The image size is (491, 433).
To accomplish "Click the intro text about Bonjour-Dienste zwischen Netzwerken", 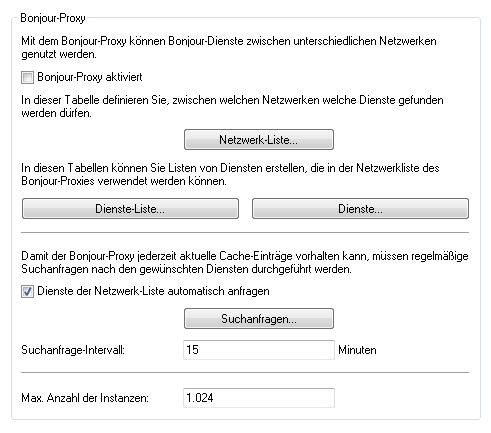I will pyautogui.click(x=229, y=47).
